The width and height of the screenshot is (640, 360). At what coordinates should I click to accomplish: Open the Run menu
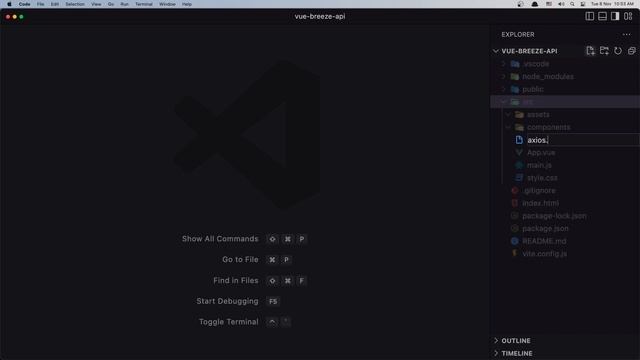click(x=124, y=4)
